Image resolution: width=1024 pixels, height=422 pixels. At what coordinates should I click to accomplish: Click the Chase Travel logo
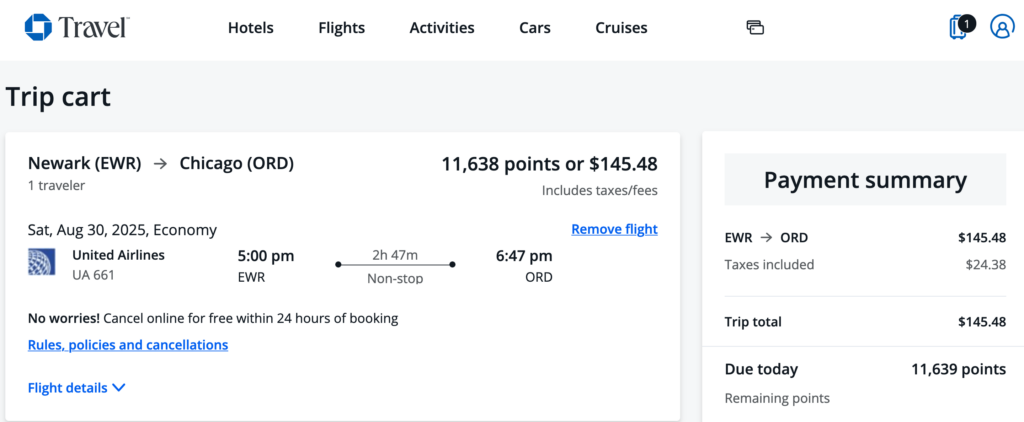click(76, 27)
